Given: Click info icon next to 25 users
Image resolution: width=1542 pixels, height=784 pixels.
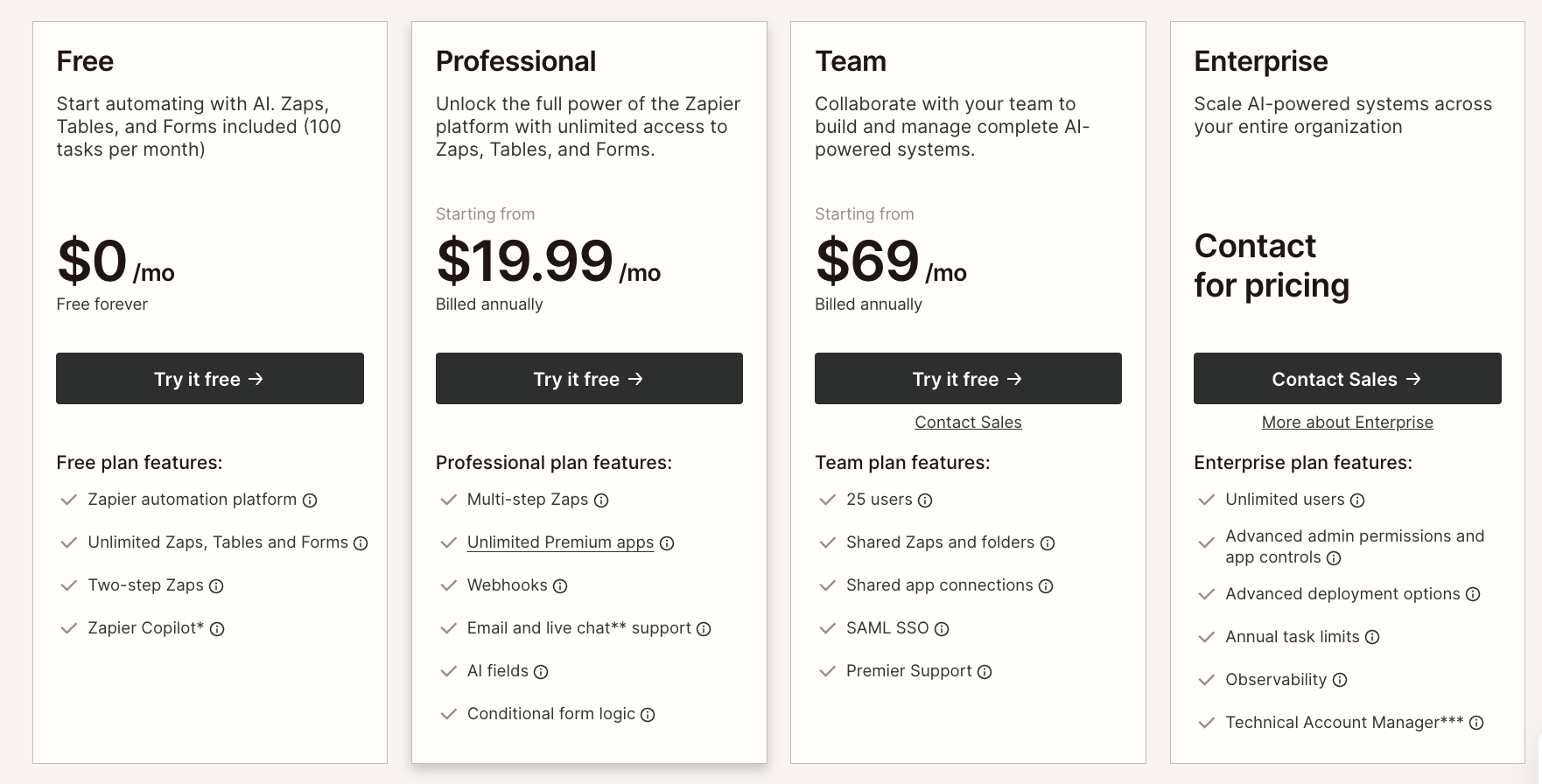Looking at the screenshot, I should pos(925,500).
